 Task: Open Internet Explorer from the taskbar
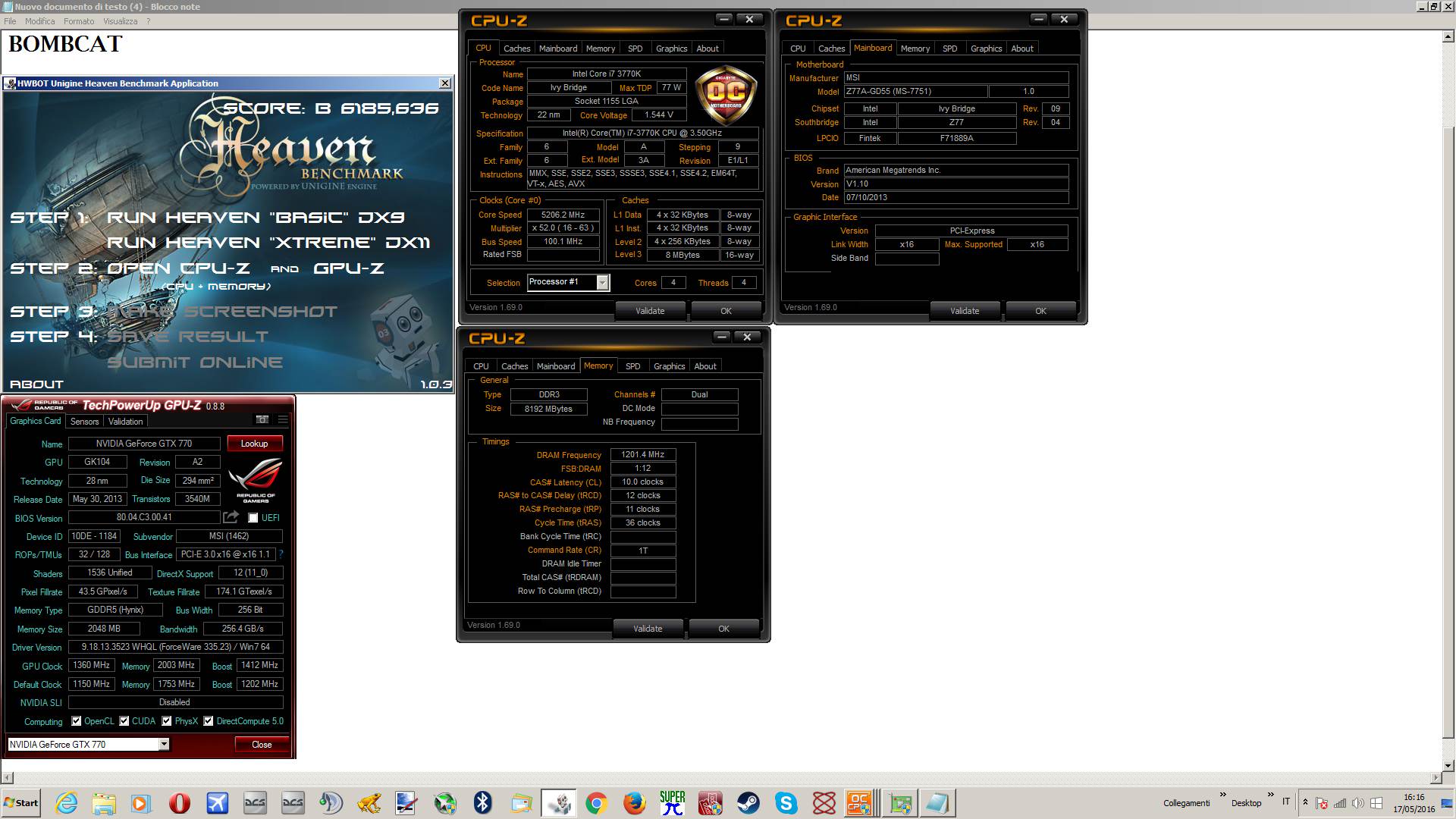[x=67, y=802]
